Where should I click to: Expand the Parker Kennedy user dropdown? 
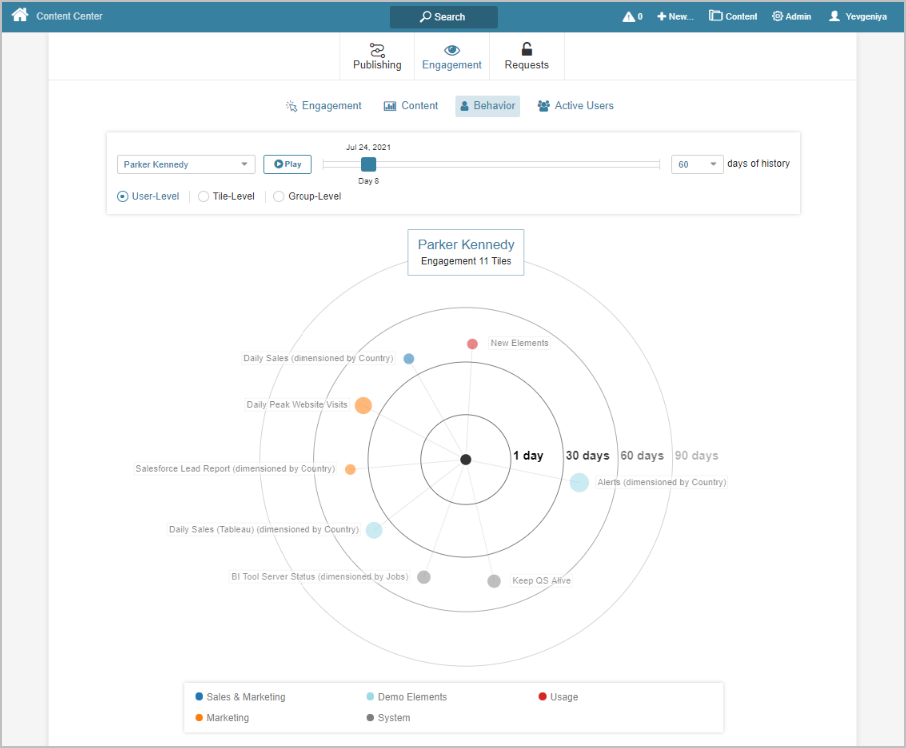[x=186, y=164]
